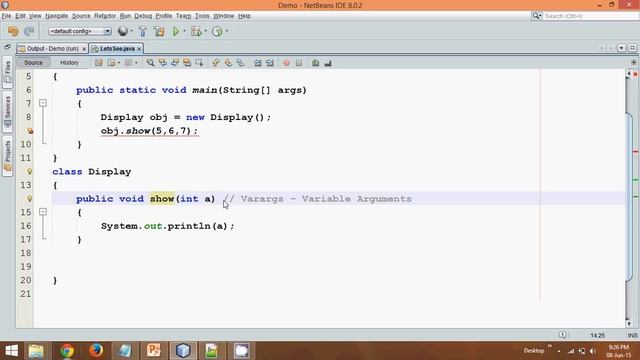The image size is (640, 360).
Task: Switch to the Source view
Action: 33,62
